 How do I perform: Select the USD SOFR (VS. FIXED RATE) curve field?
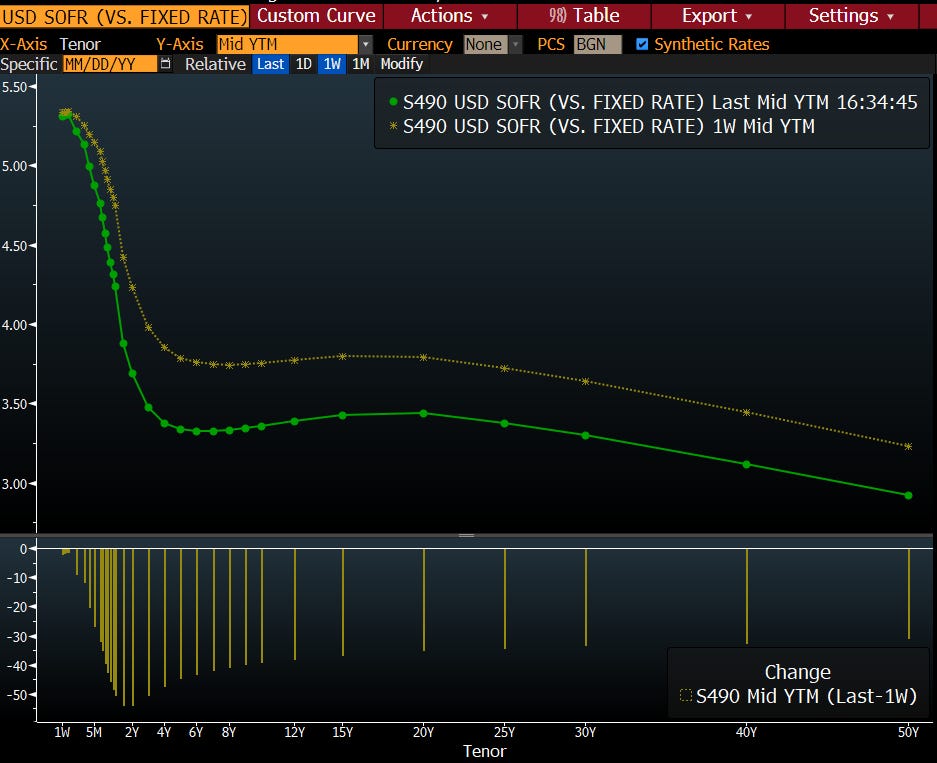(124, 17)
